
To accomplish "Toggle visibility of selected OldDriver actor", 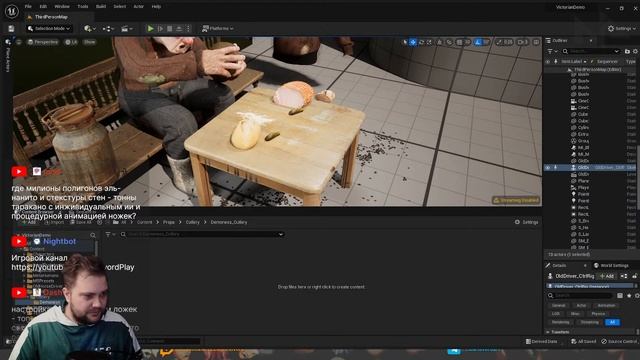I will coord(548,167).
